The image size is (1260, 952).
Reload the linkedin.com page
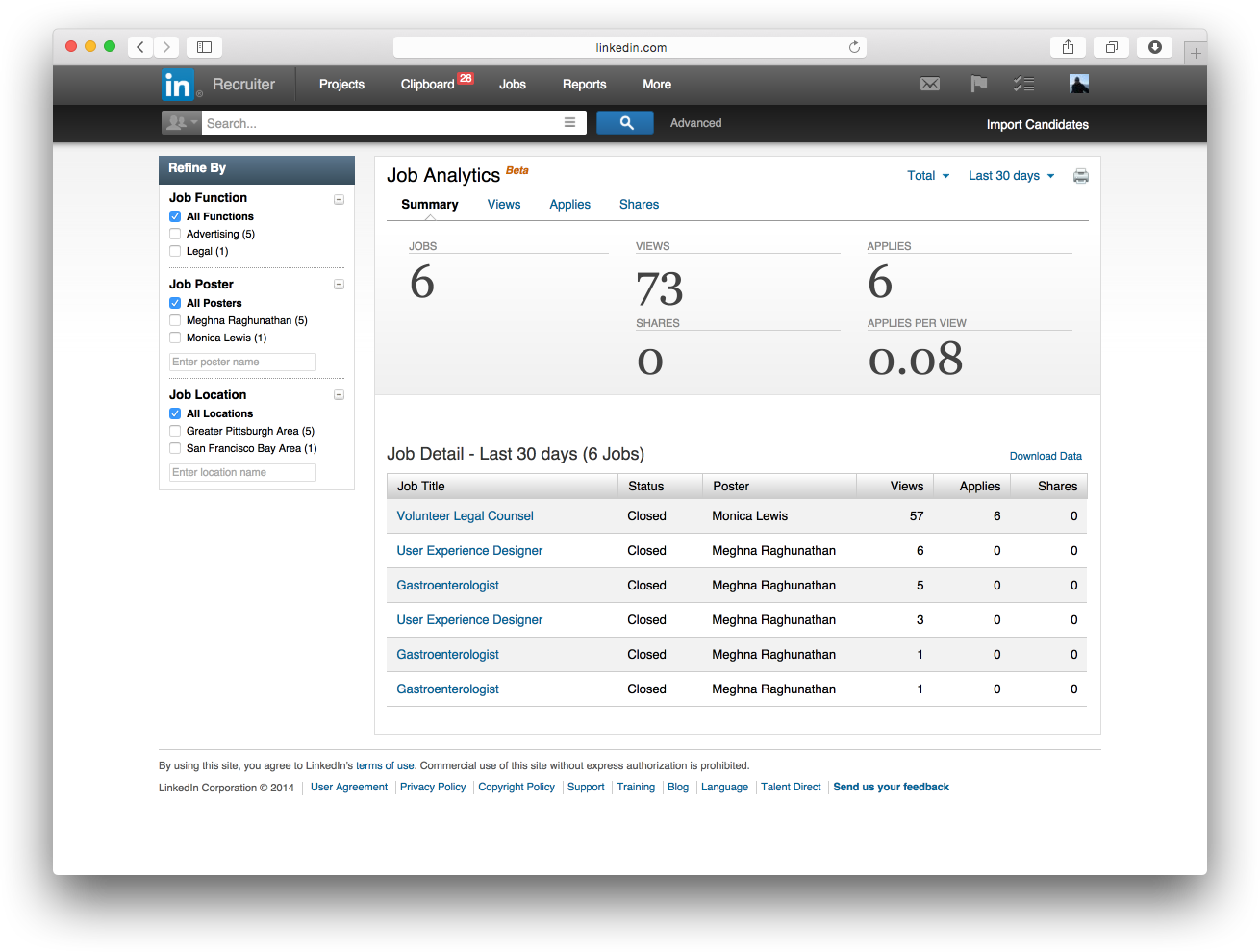pos(854,47)
